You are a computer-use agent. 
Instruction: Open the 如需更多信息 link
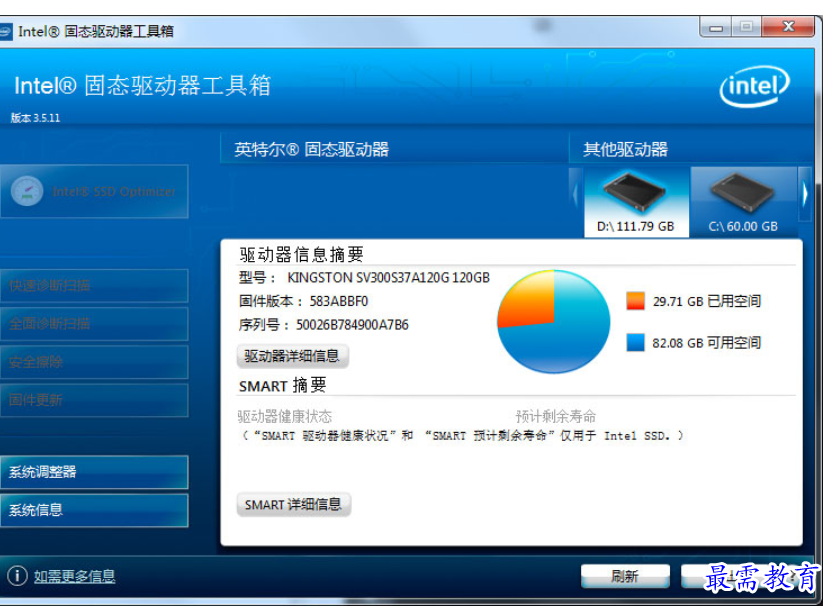pyautogui.click(x=74, y=576)
